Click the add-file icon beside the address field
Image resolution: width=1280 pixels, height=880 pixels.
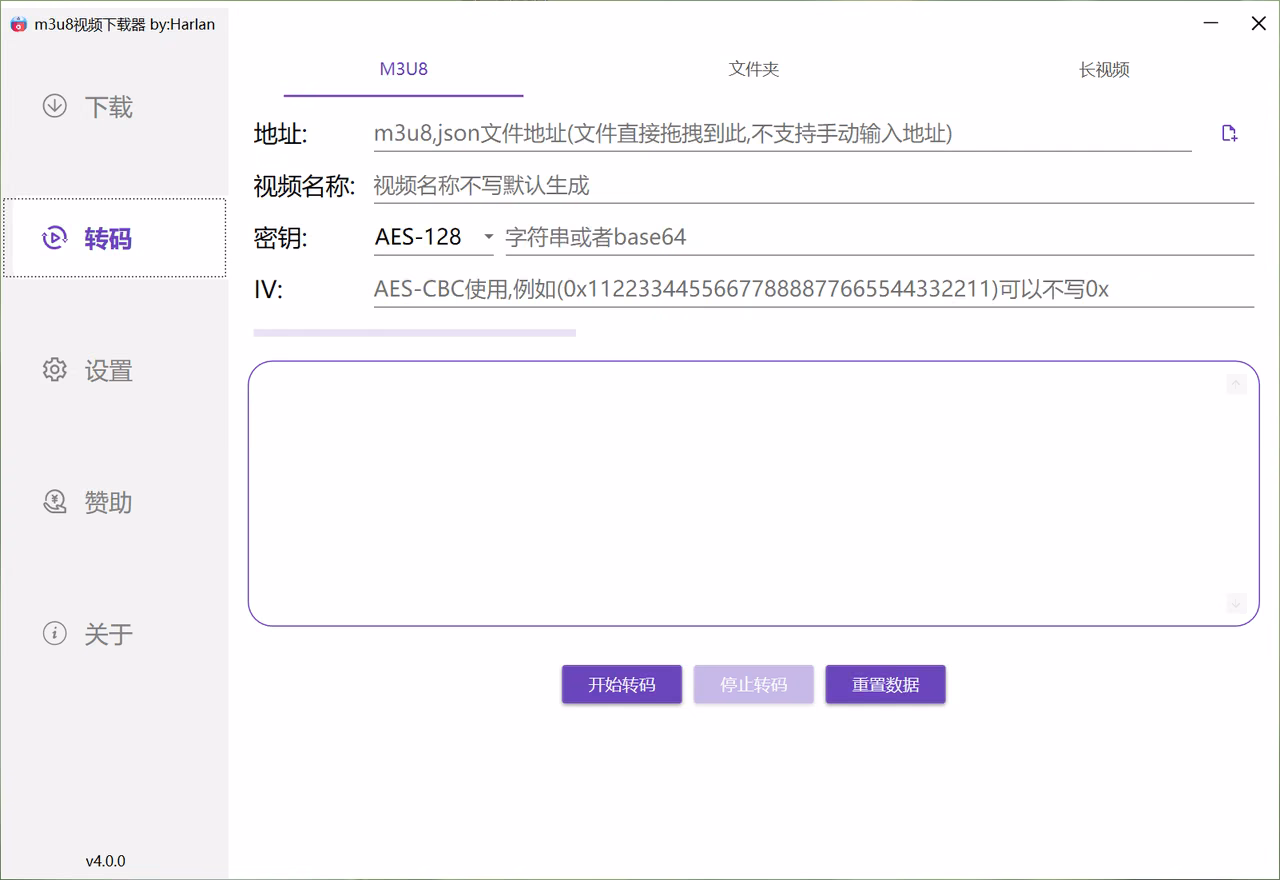click(x=1229, y=133)
